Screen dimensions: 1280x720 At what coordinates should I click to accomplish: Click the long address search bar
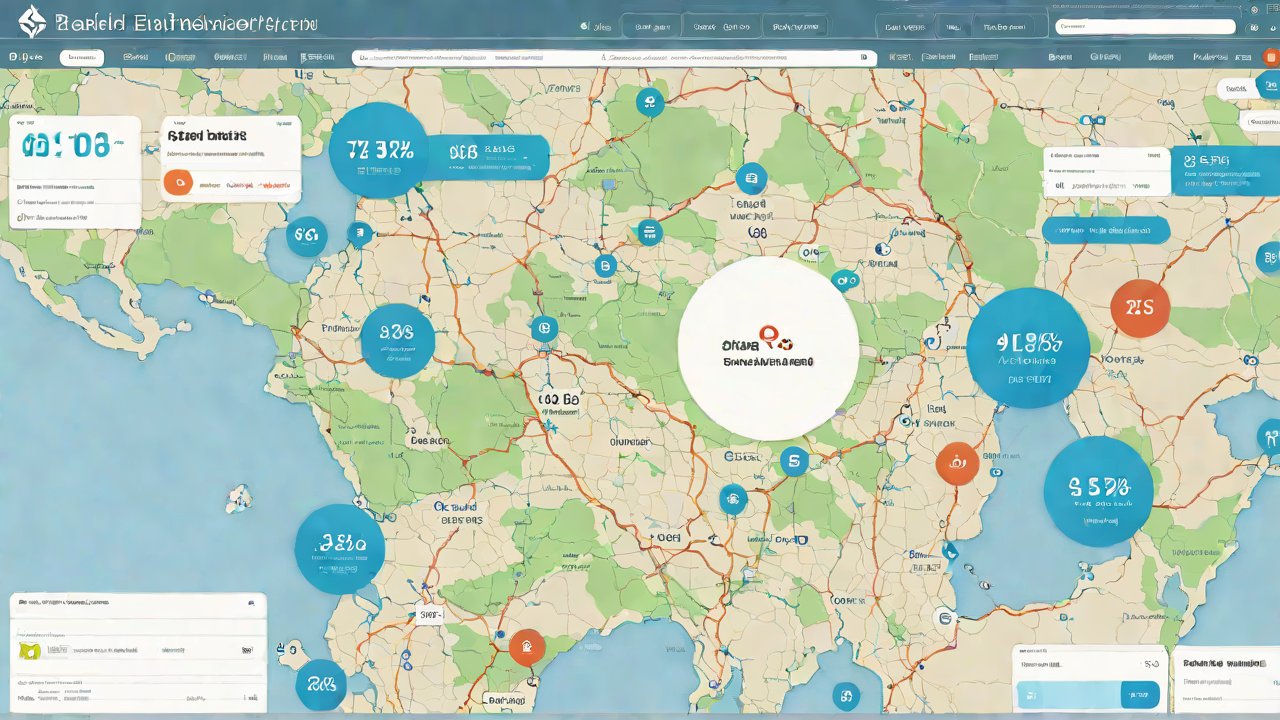click(x=614, y=58)
